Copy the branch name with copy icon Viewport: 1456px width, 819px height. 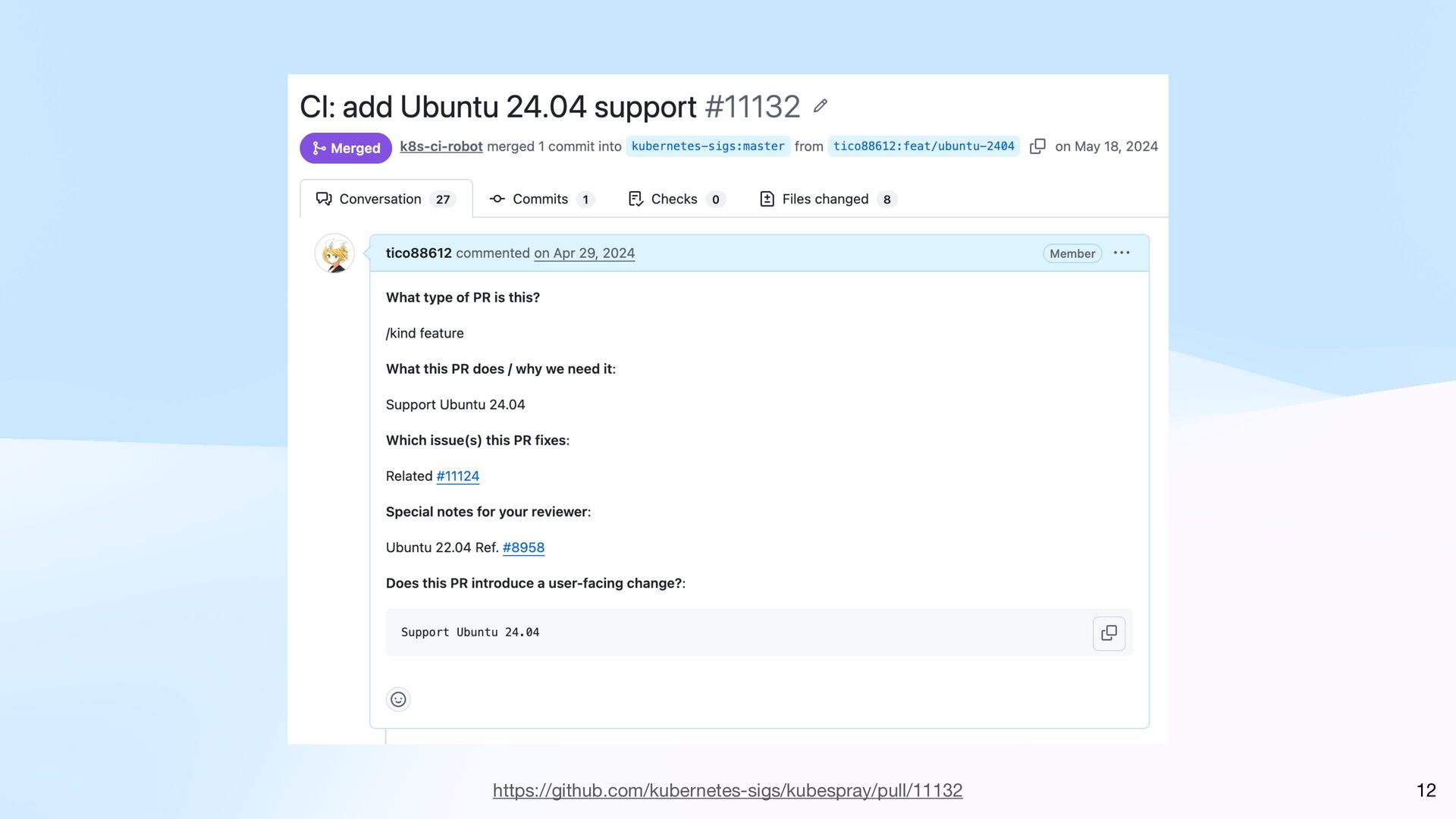click(1037, 146)
